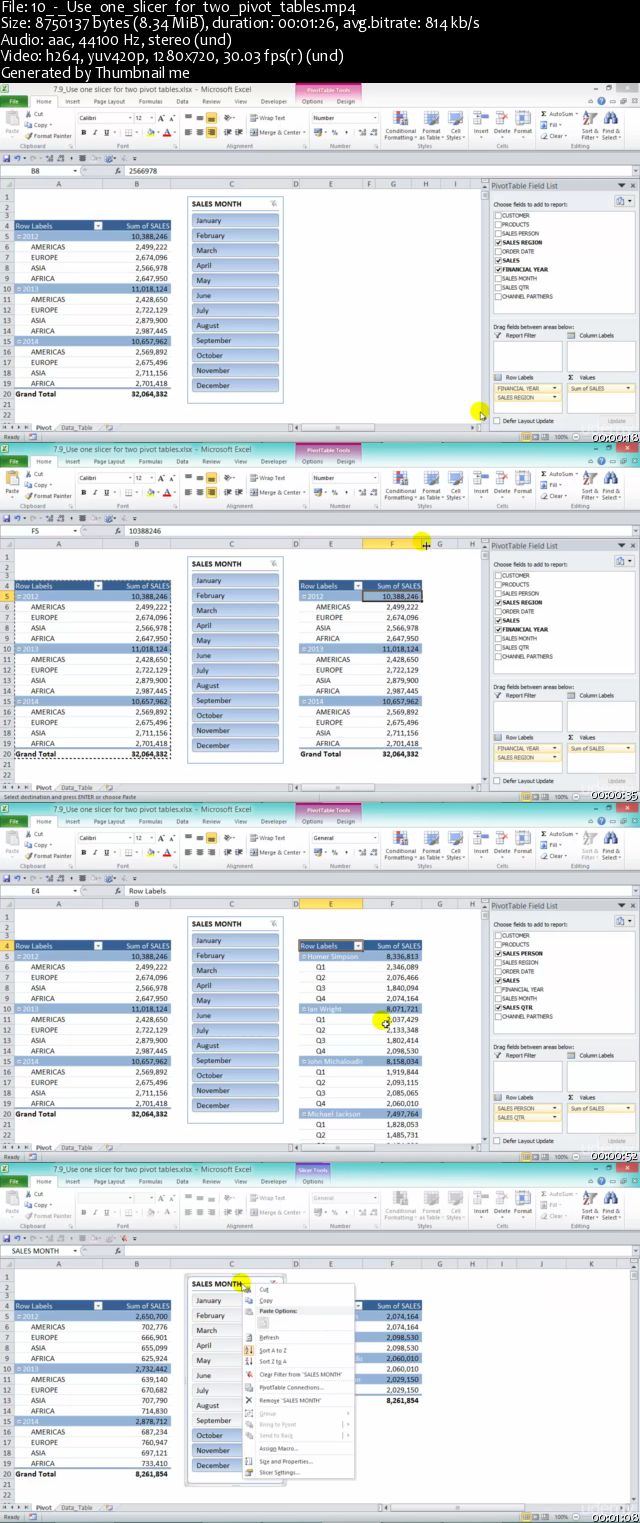Image resolution: width=640 pixels, height=1523 pixels.
Task: Select PivotTable Connections in the context menu
Action: (291, 1388)
